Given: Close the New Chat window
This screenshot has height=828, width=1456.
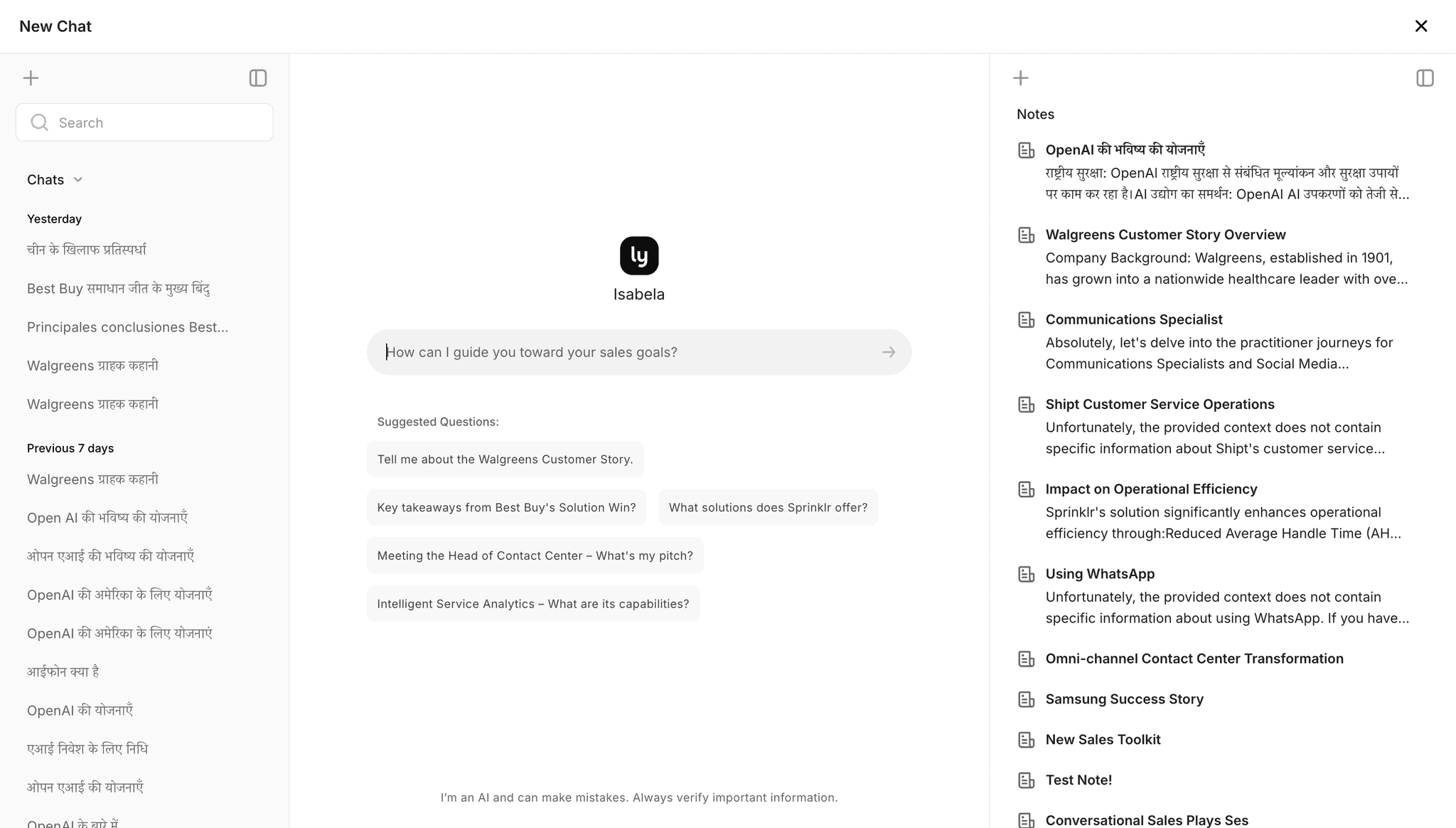Looking at the screenshot, I should tap(1421, 26).
